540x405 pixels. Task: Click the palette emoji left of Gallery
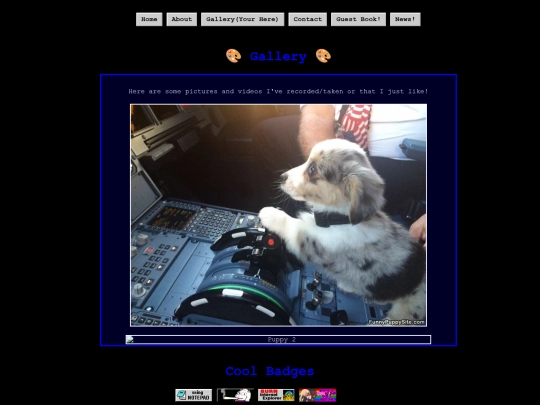pos(233,56)
